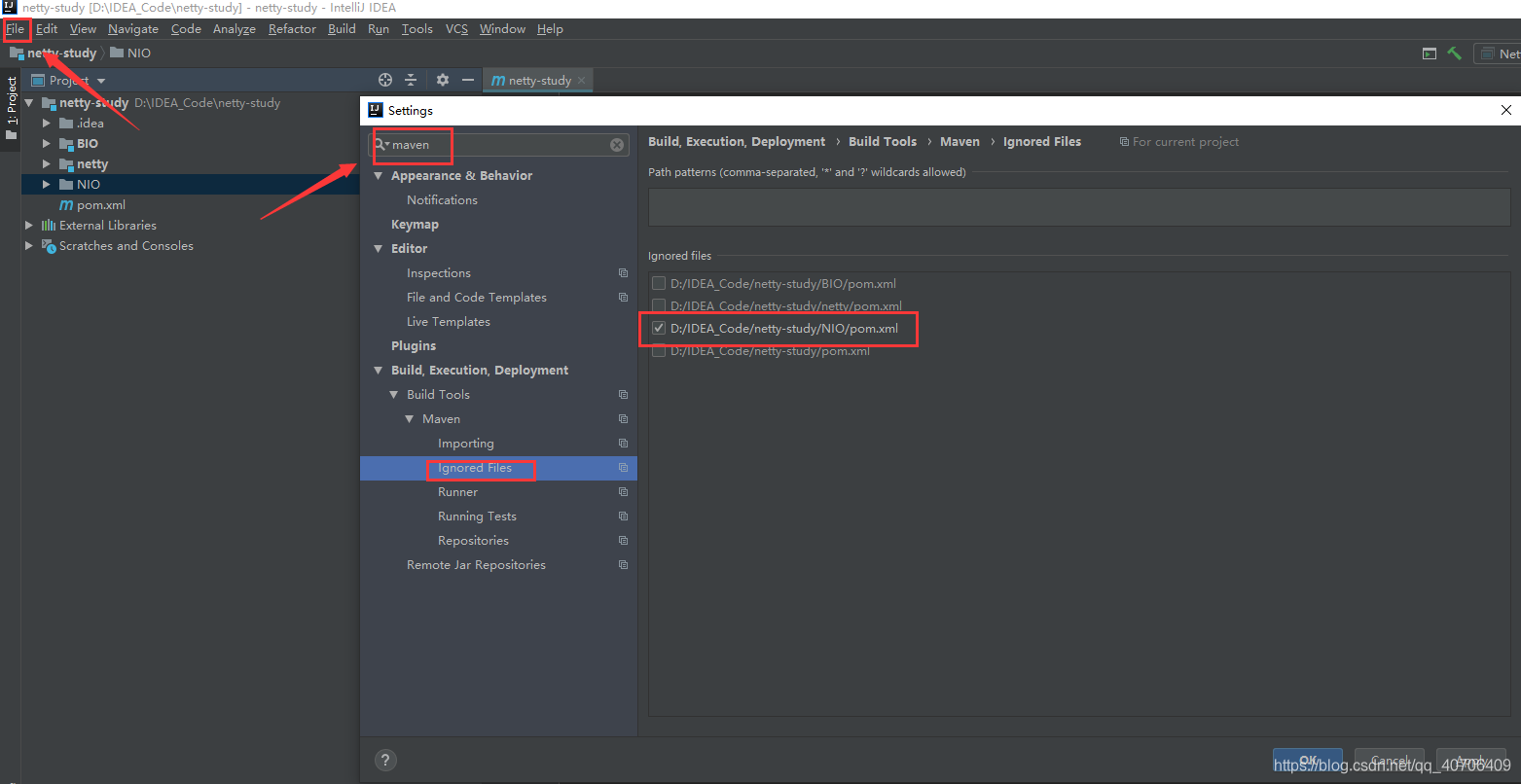Image resolution: width=1521 pixels, height=784 pixels.
Task: Collapse the netty-study root tree node
Action: coord(29,103)
